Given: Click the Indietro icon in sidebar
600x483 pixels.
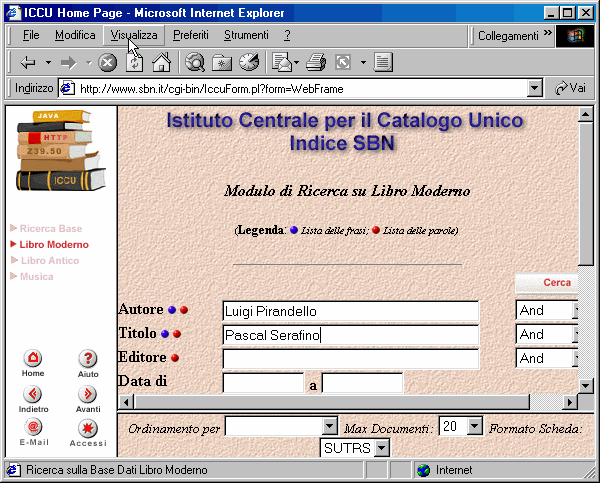Looking at the screenshot, I should click(33, 394).
